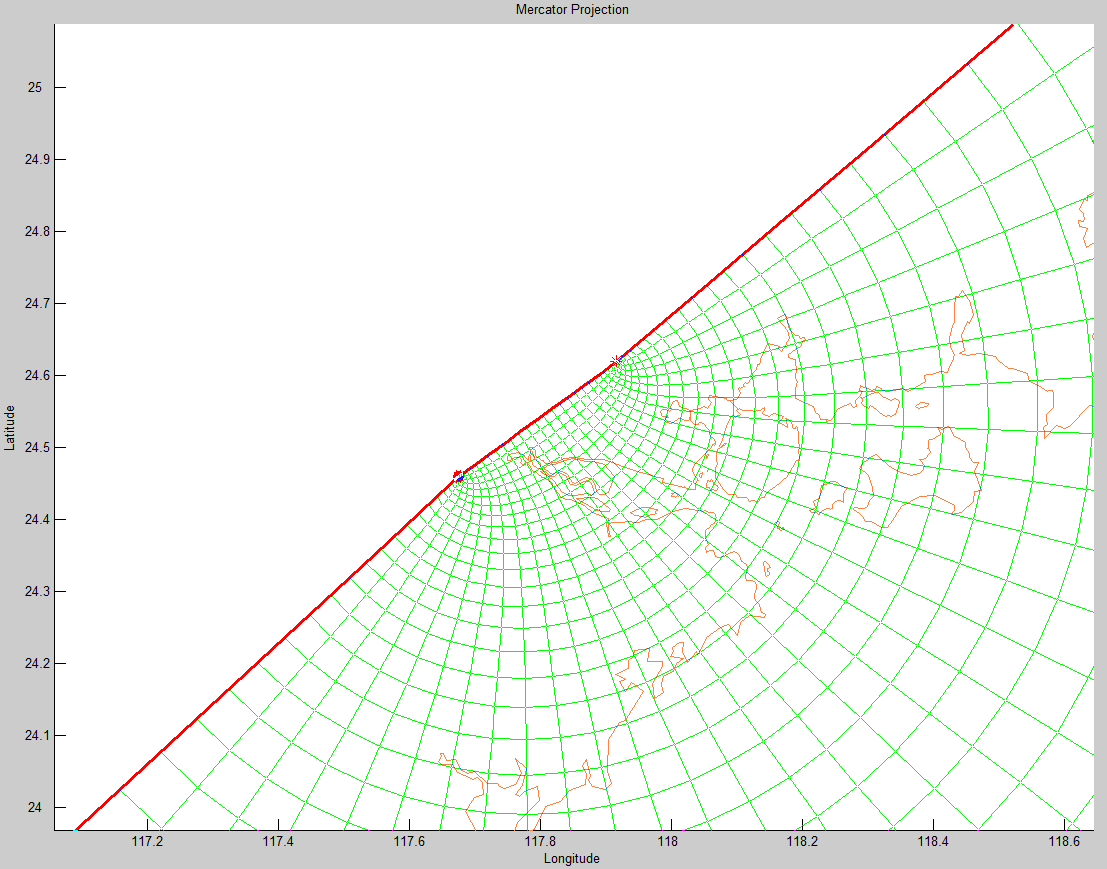This screenshot has width=1107, height=869.
Task: Click the 117.6 longitude tick label
Action: pyautogui.click(x=409, y=841)
